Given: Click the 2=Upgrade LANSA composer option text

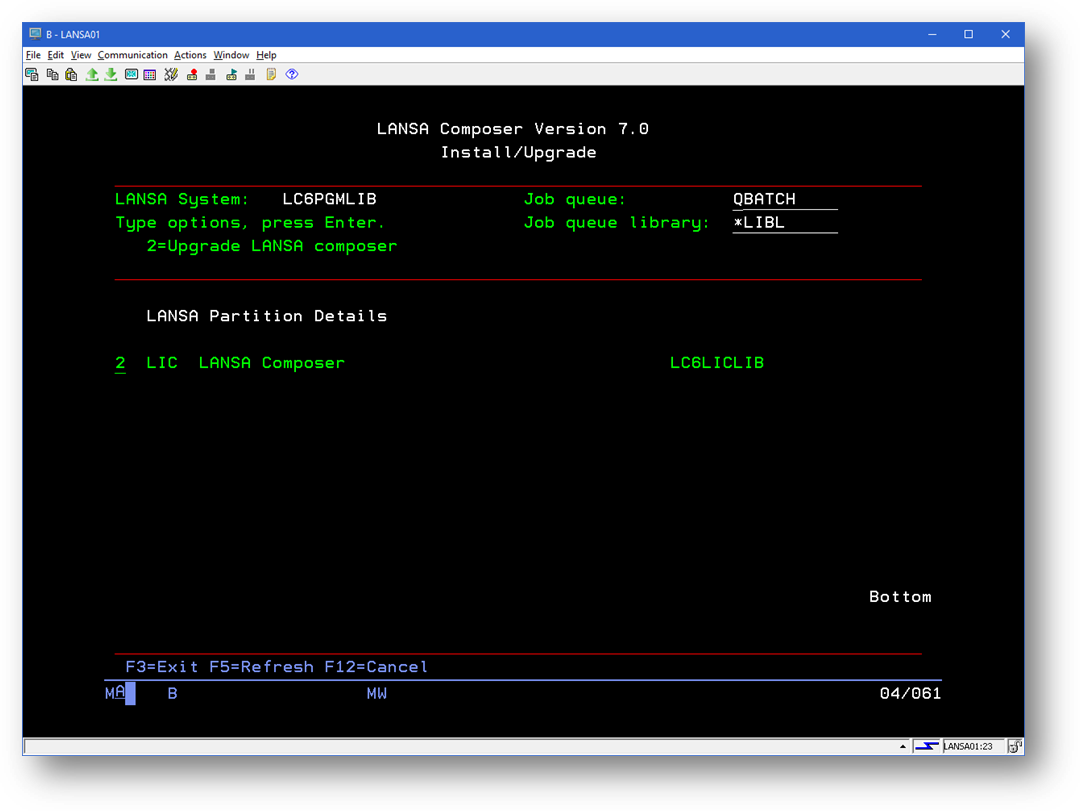Looking at the screenshot, I should click(x=272, y=246).
